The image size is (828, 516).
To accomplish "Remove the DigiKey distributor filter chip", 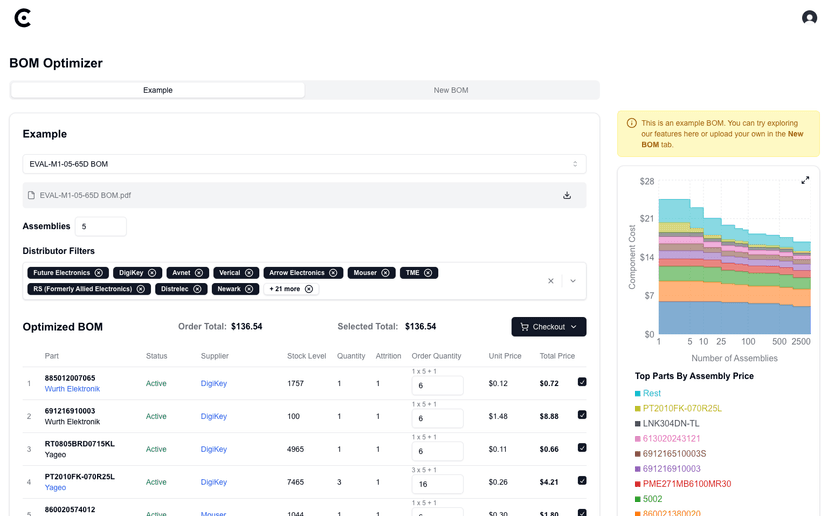I will [x=152, y=273].
